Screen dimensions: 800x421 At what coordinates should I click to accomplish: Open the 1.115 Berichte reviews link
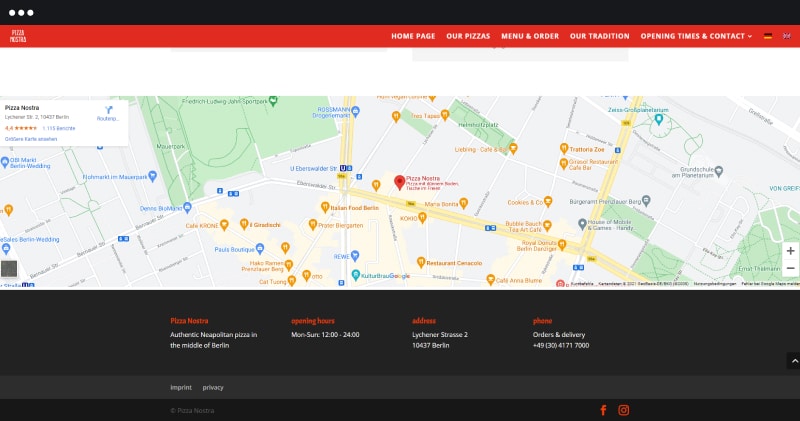(x=59, y=128)
